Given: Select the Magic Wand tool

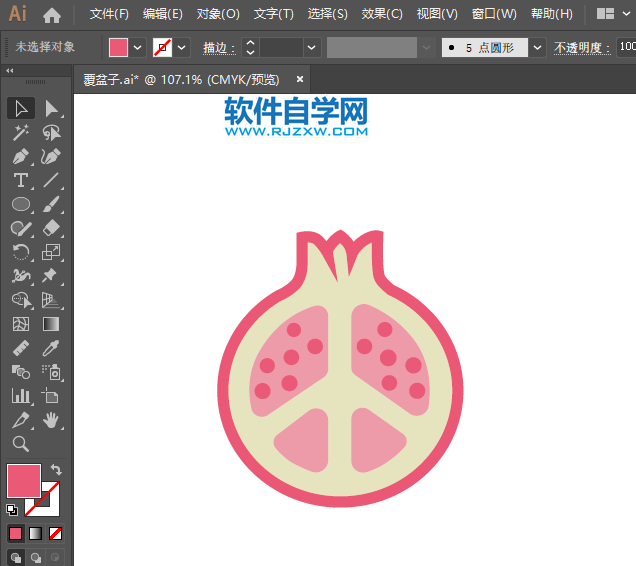Looking at the screenshot, I should pyautogui.click(x=20, y=133).
